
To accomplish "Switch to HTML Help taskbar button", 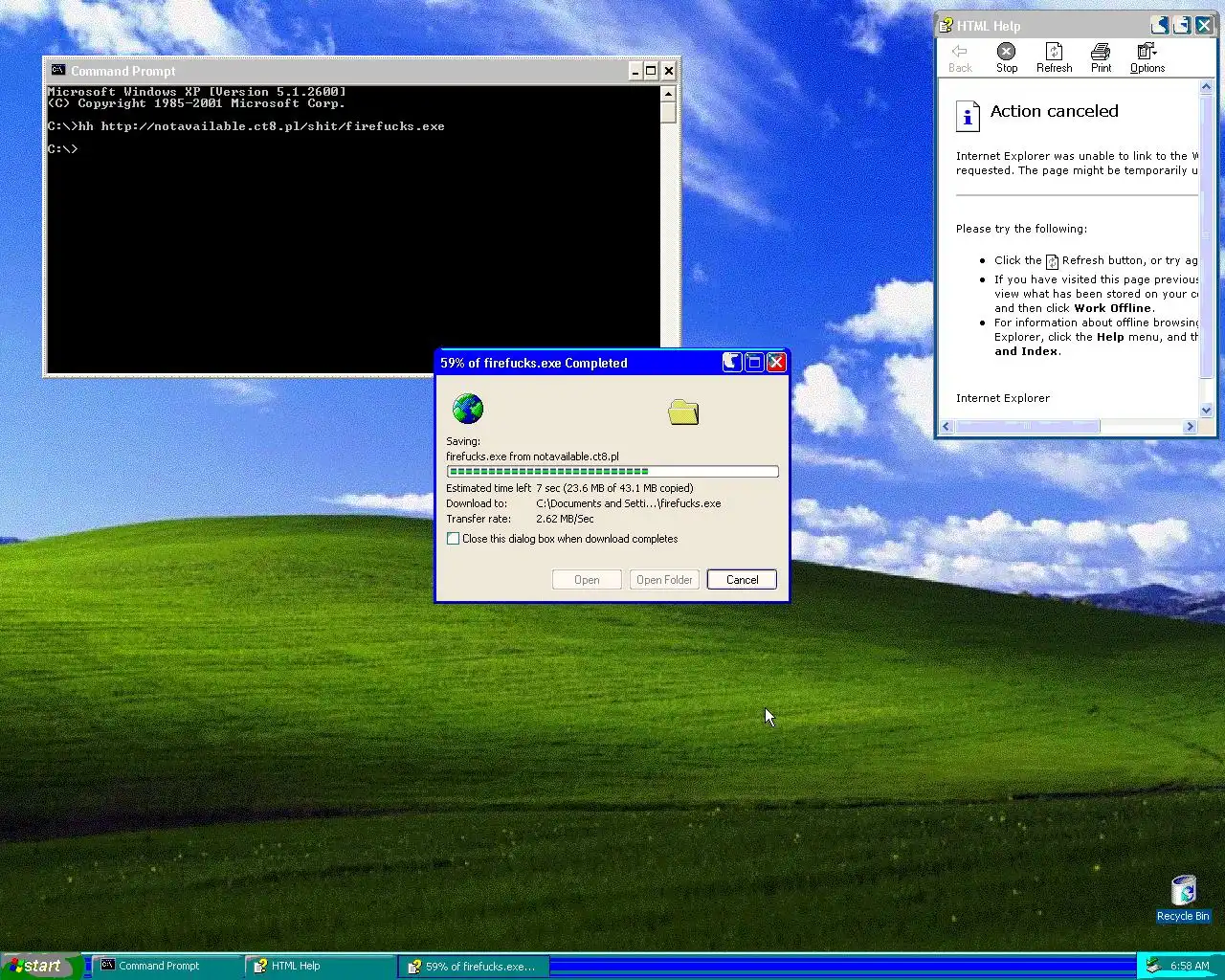I will point(320,966).
